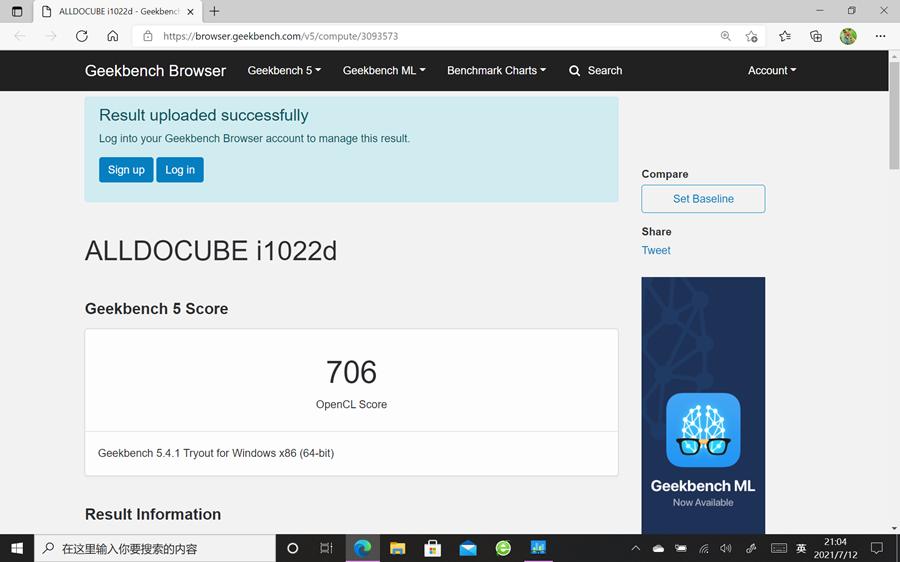Open the notification action center icon
The height and width of the screenshot is (562, 900).
[876, 548]
